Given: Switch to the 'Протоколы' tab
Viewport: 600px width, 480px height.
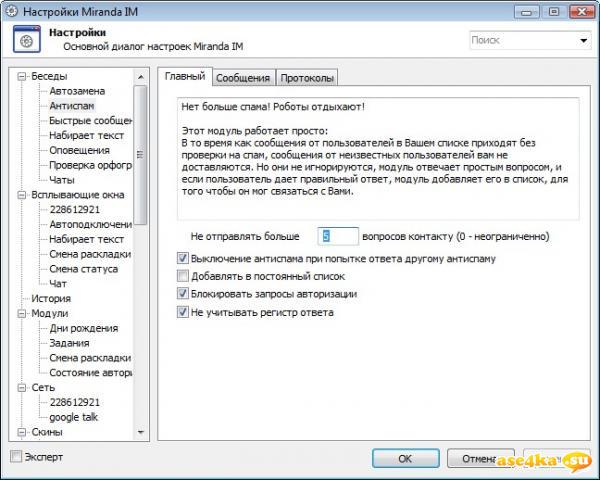Looking at the screenshot, I should tap(307, 78).
